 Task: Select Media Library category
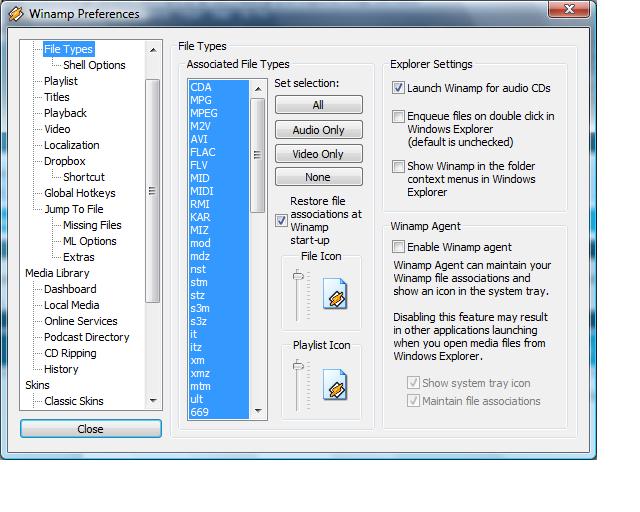point(57,273)
